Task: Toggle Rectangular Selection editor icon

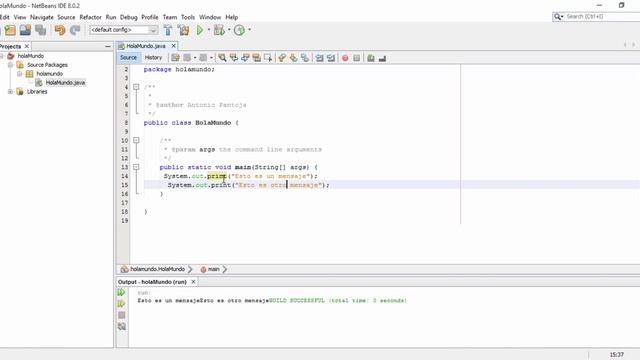Action: (268, 58)
